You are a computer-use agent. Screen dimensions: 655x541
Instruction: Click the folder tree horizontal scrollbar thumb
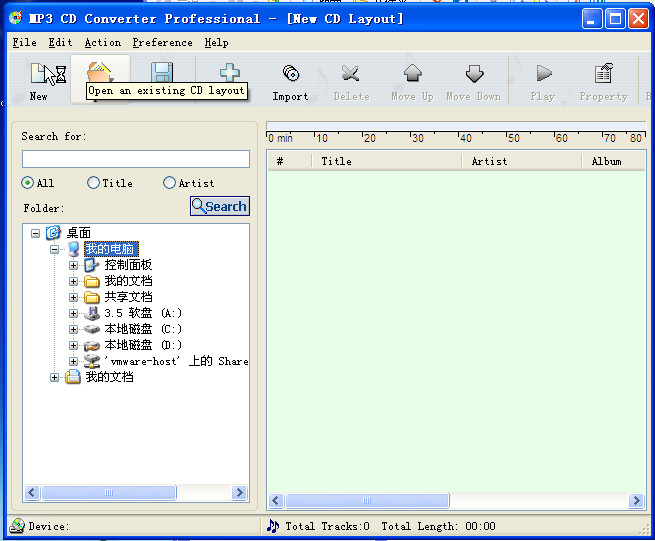coord(109,492)
